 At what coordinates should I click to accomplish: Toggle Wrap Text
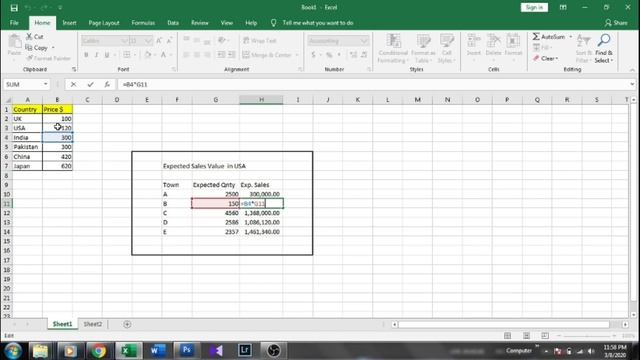click(x=260, y=40)
